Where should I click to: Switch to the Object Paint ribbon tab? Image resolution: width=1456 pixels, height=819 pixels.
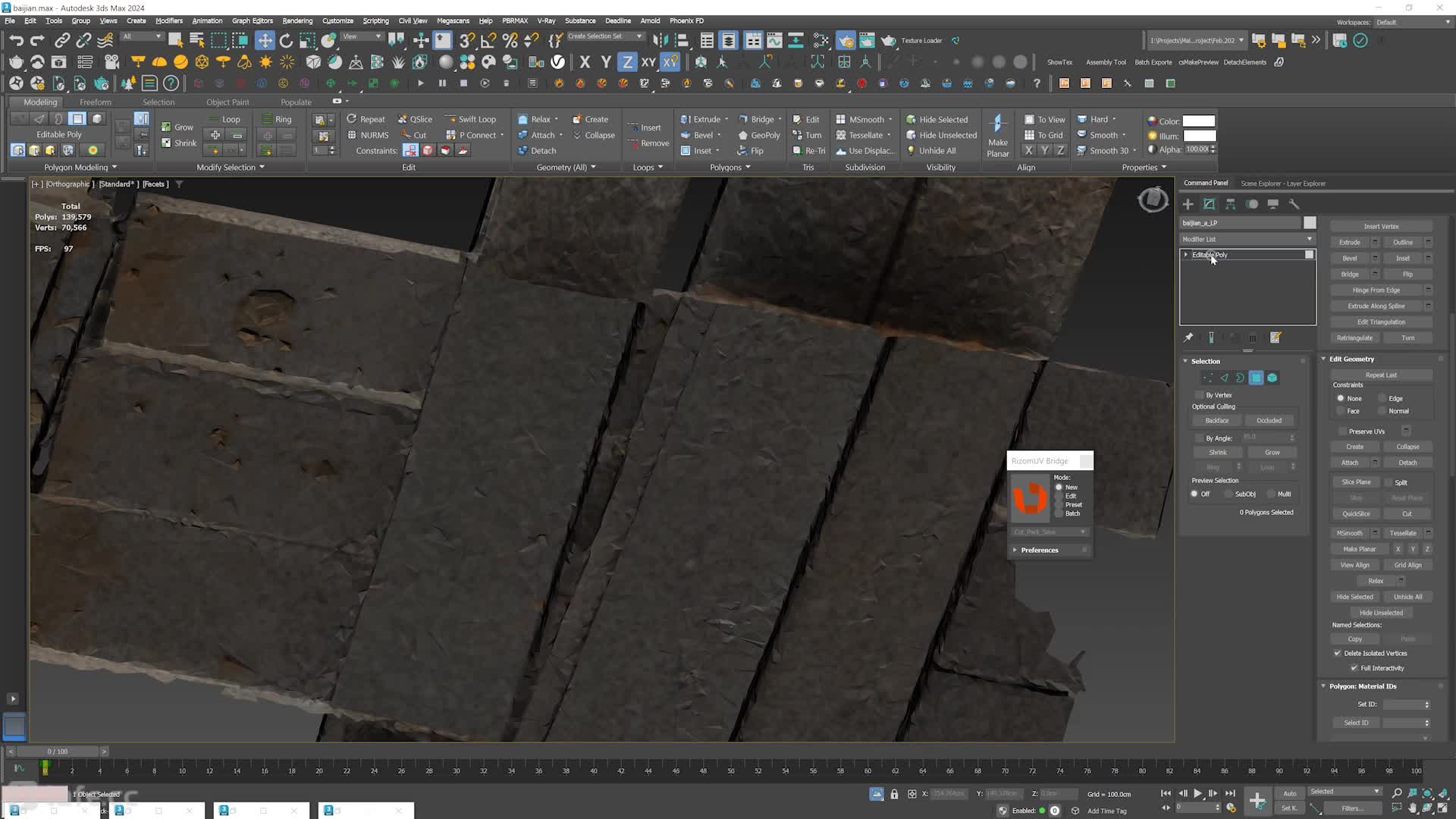[x=227, y=102]
